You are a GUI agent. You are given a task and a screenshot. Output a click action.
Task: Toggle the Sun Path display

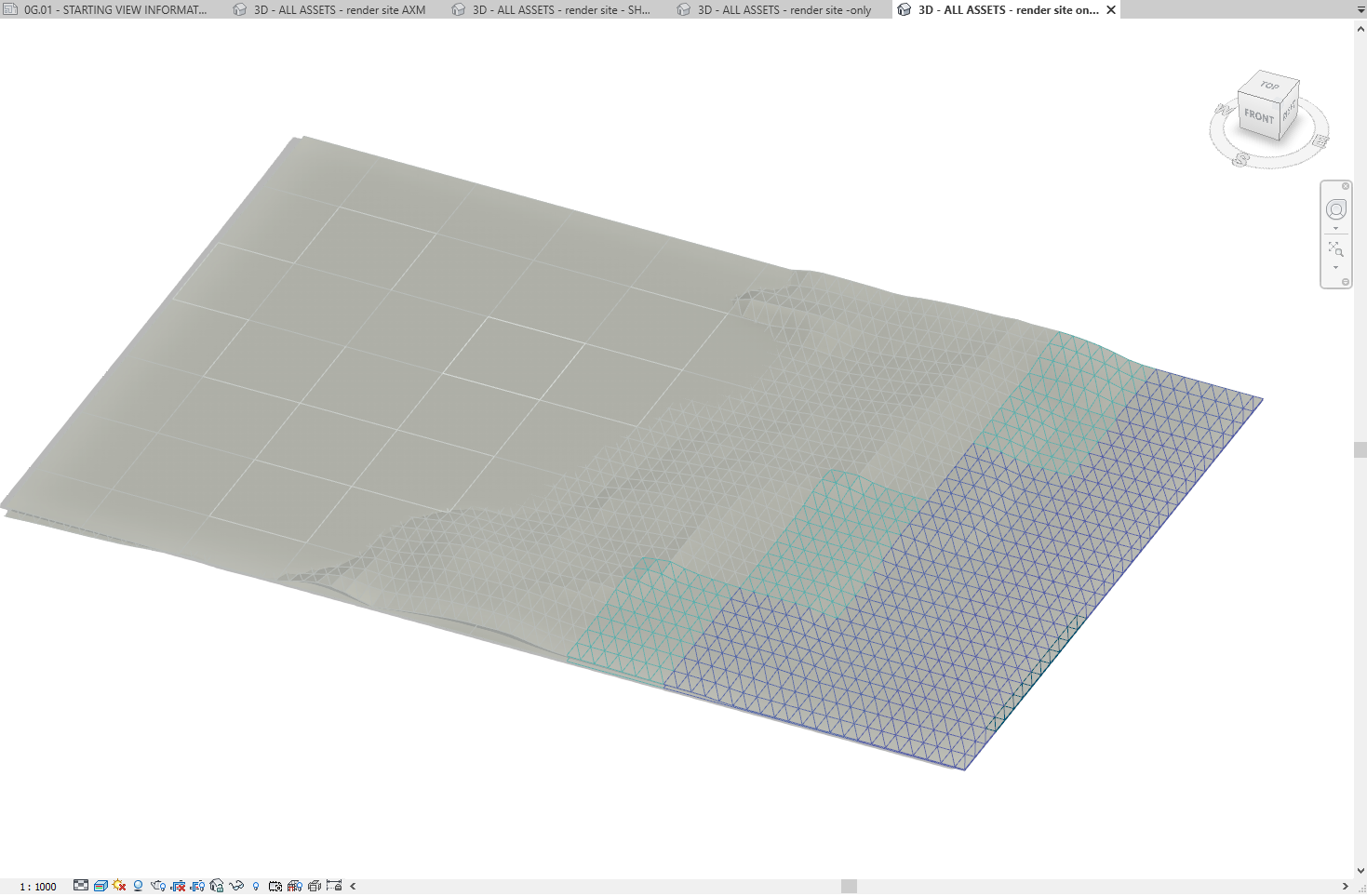coord(119,886)
